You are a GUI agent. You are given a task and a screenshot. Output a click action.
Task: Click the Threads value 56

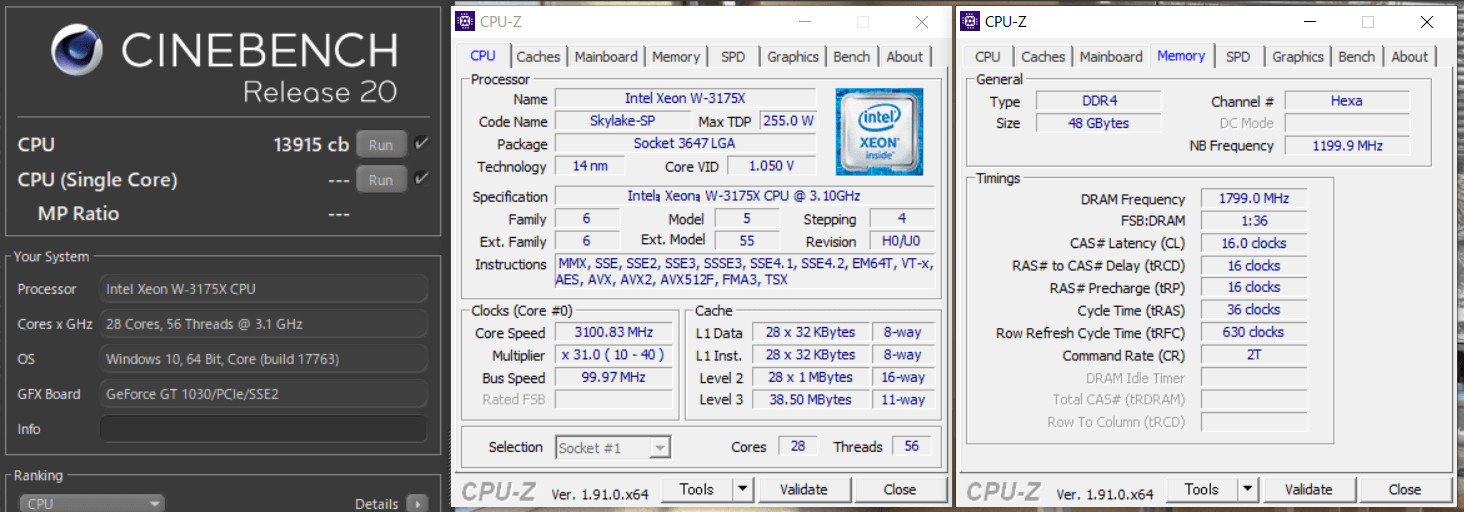(x=911, y=446)
